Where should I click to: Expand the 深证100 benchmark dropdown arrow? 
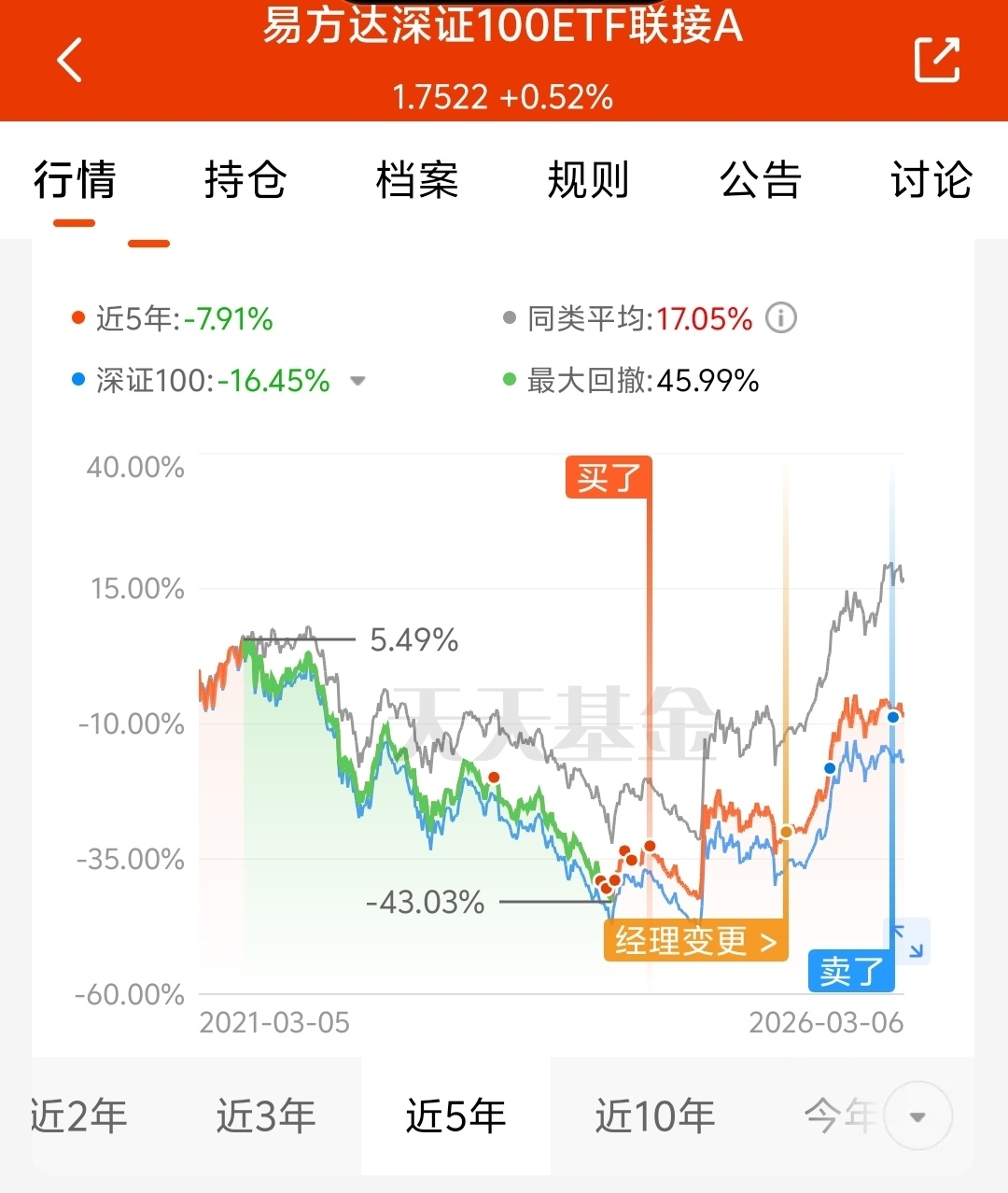tap(357, 381)
